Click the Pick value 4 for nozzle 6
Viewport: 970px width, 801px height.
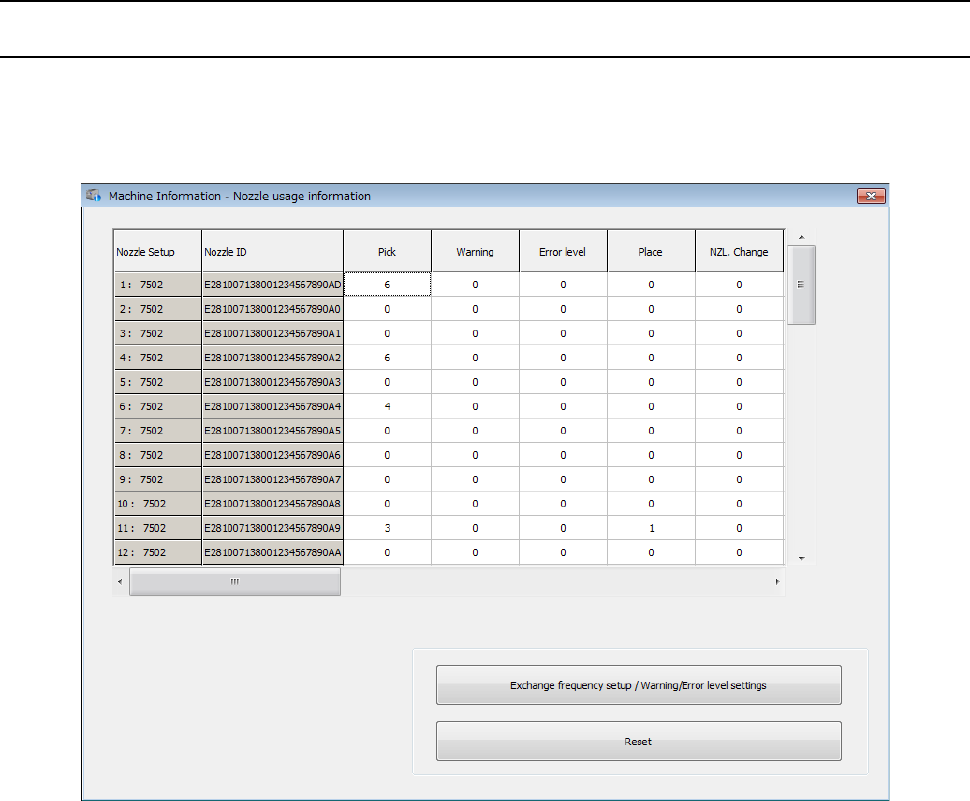pos(387,406)
